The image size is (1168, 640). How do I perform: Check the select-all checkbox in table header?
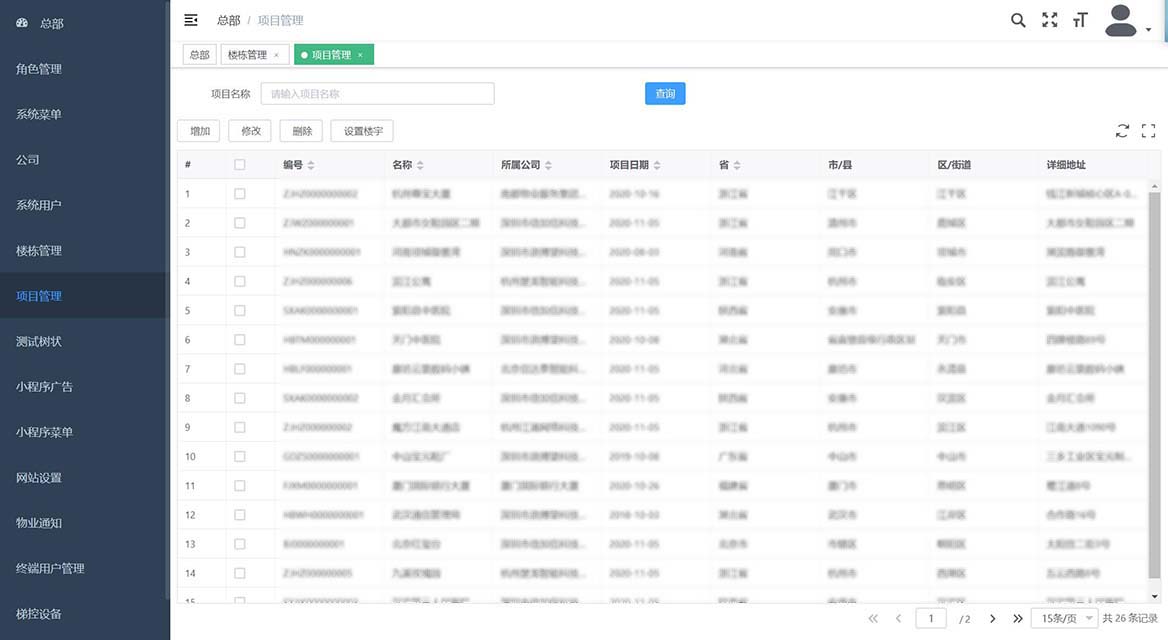coord(239,165)
